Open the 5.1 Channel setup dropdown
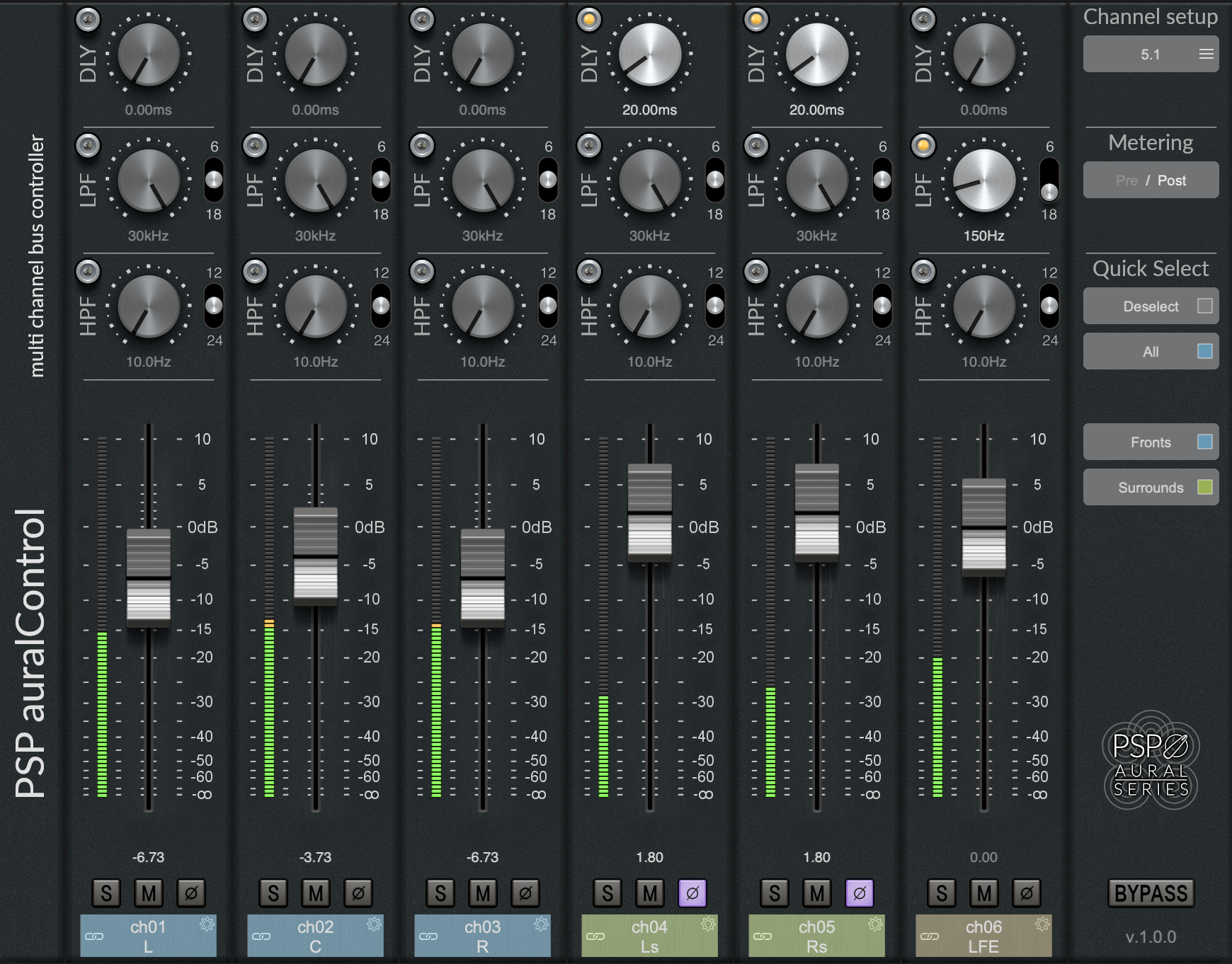This screenshot has height=964, width=1232. point(1151,53)
